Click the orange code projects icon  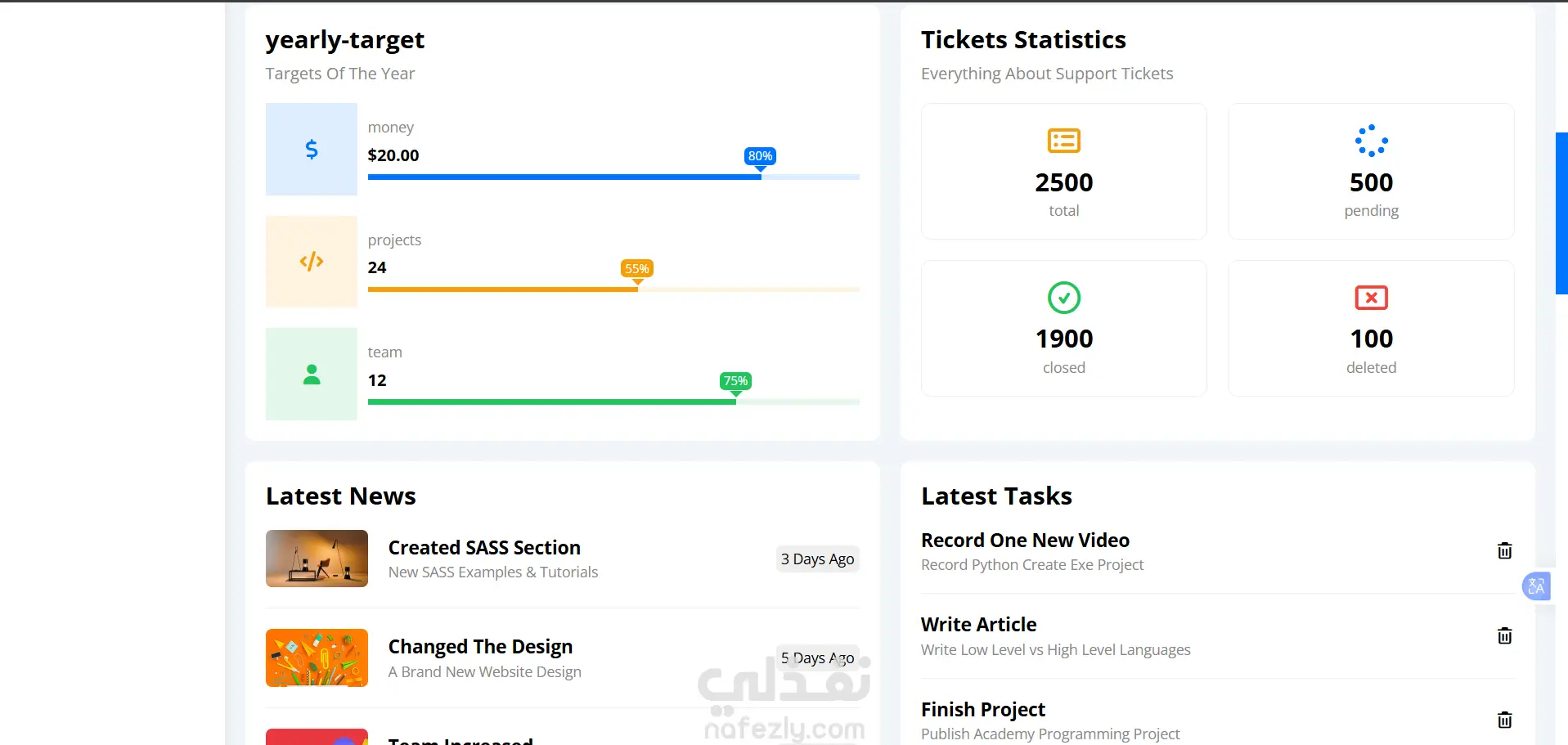click(312, 262)
